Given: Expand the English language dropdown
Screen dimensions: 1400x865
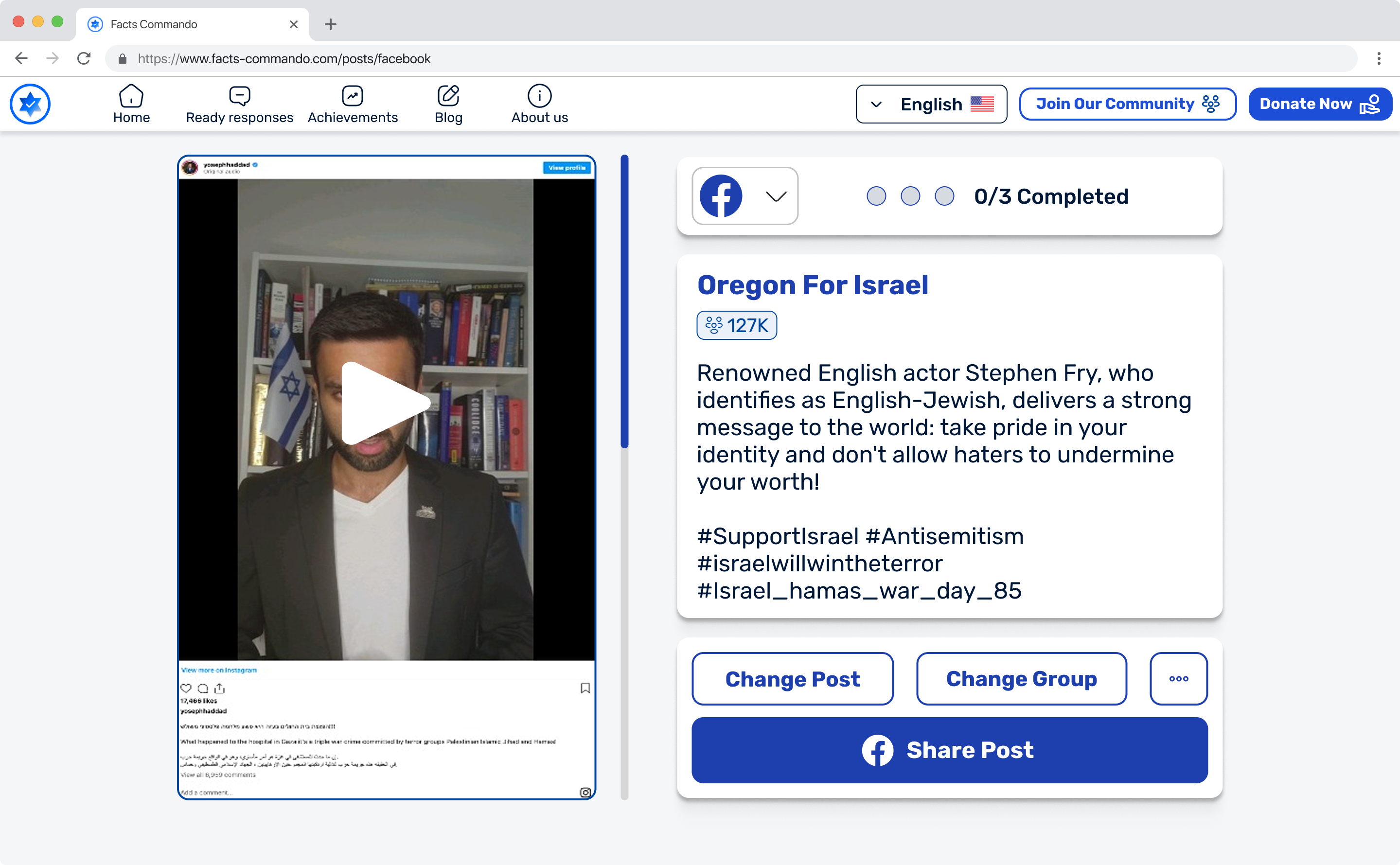Looking at the screenshot, I should (x=931, y=104).
